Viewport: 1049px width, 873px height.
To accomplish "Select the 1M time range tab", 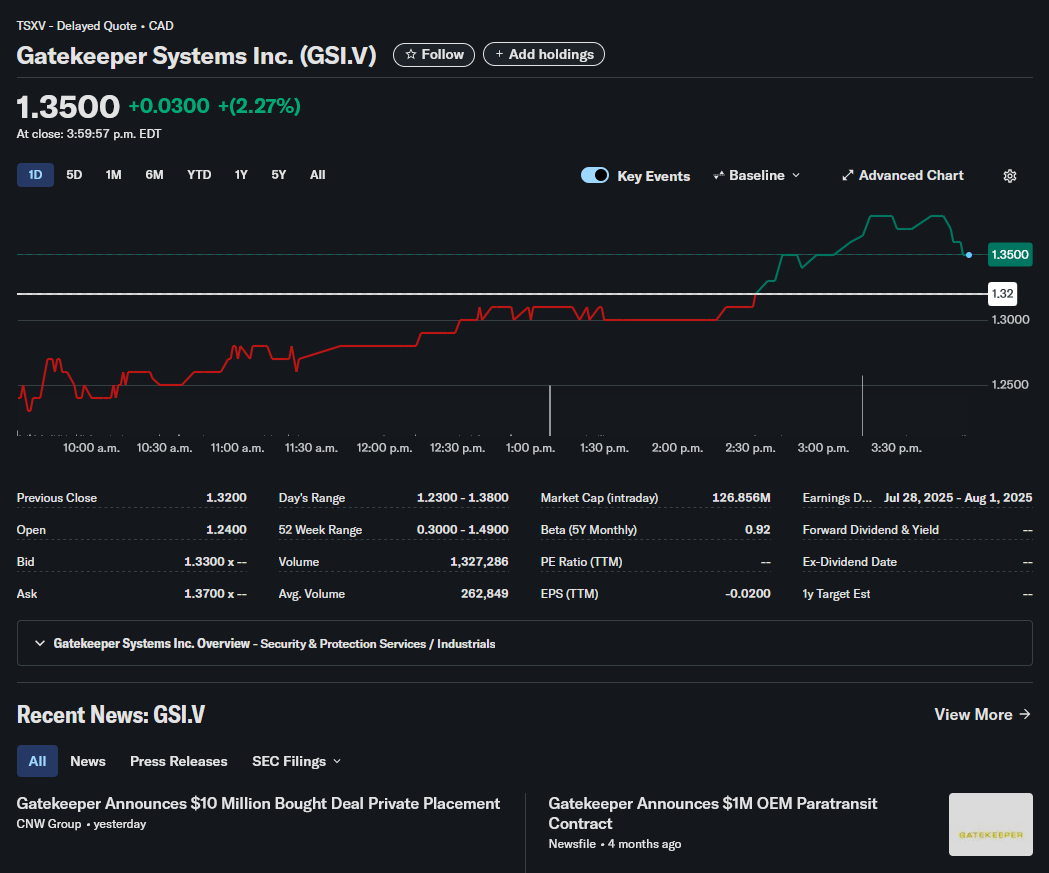I will pos(114,175).
